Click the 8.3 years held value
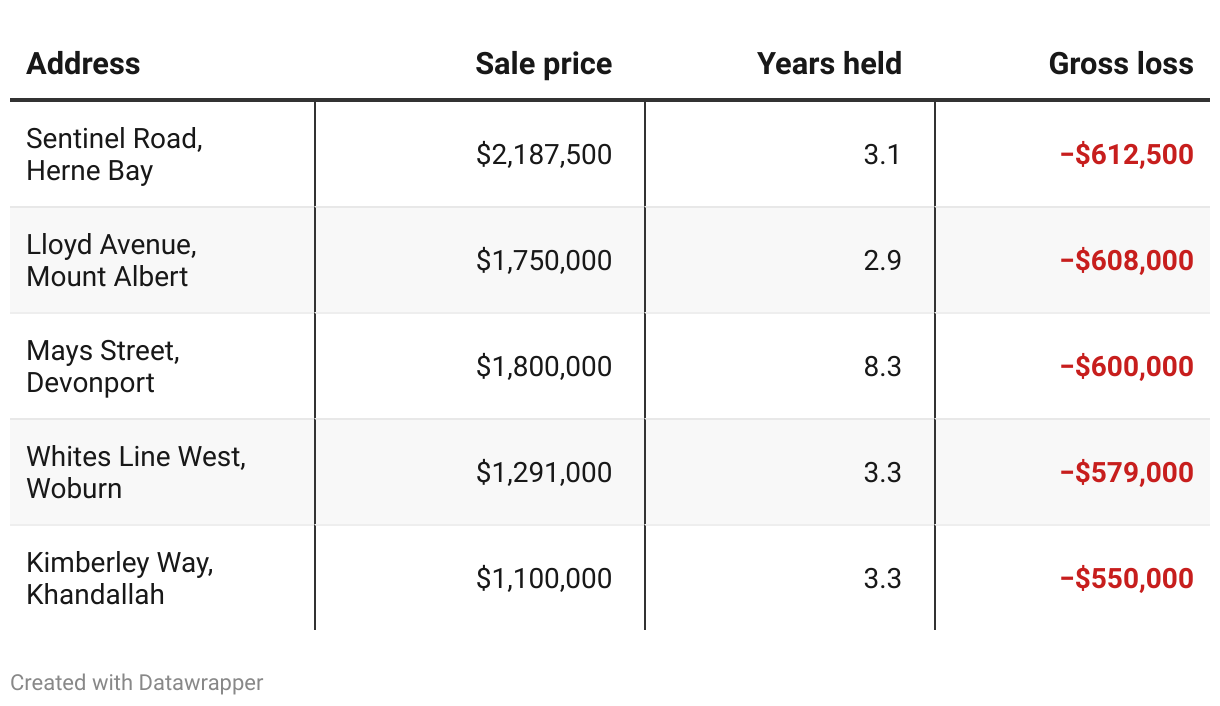 click(882, 367)
